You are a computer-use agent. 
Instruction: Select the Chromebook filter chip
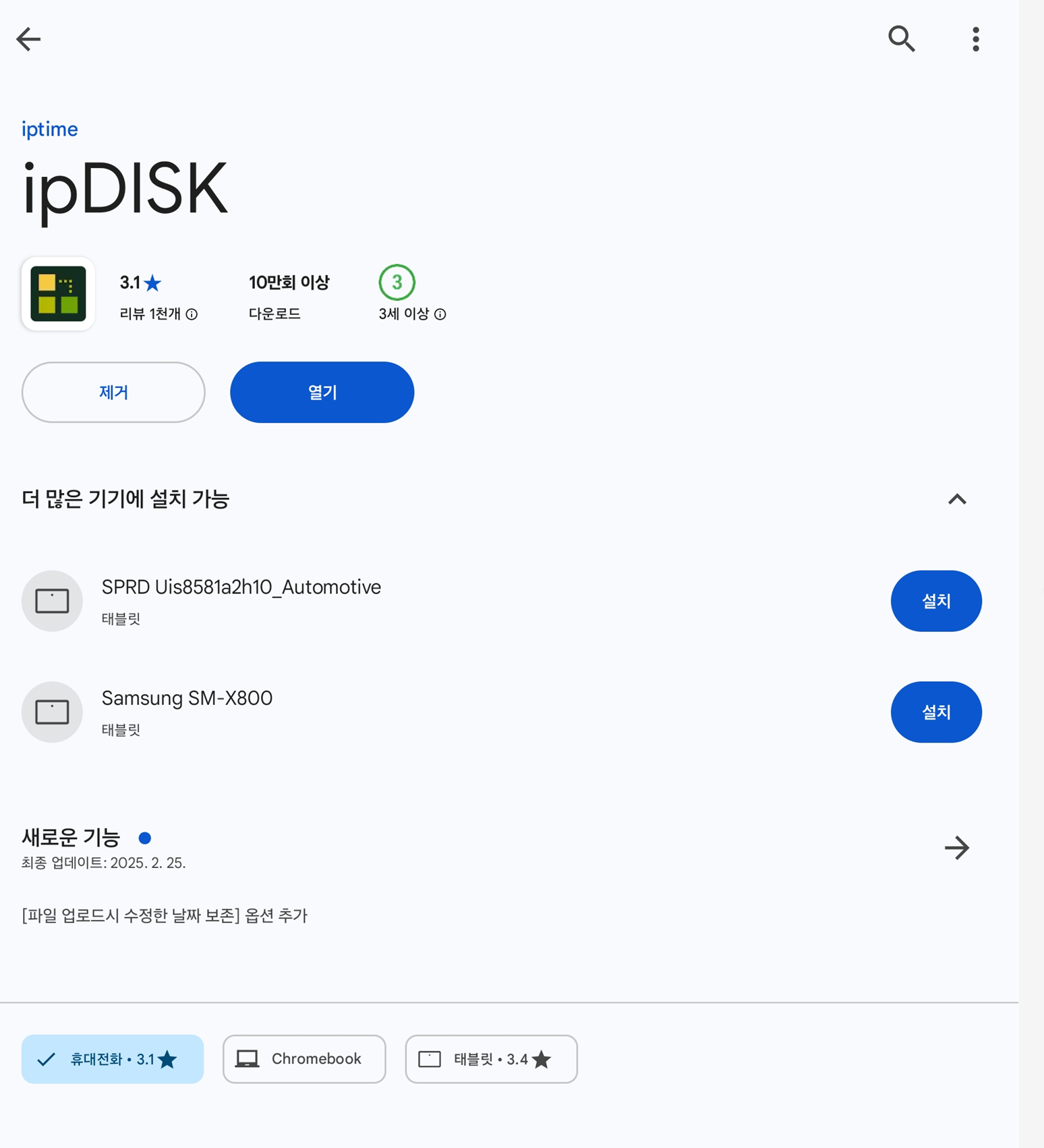[304, 1059]
